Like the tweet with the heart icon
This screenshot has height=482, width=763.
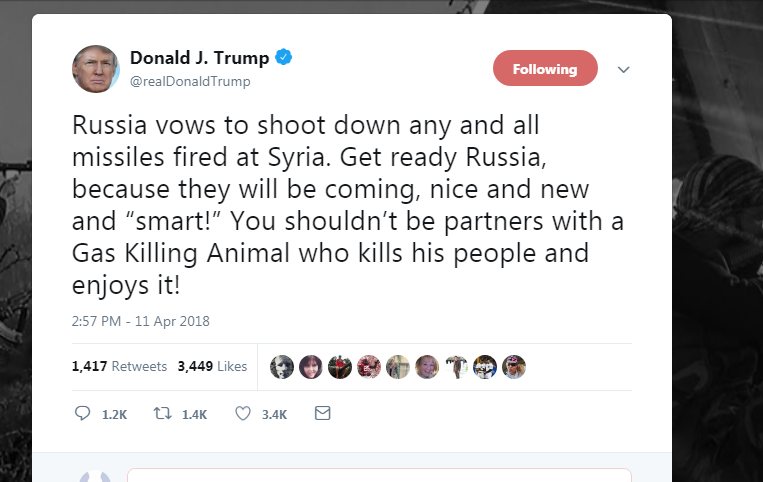[242, 413]
